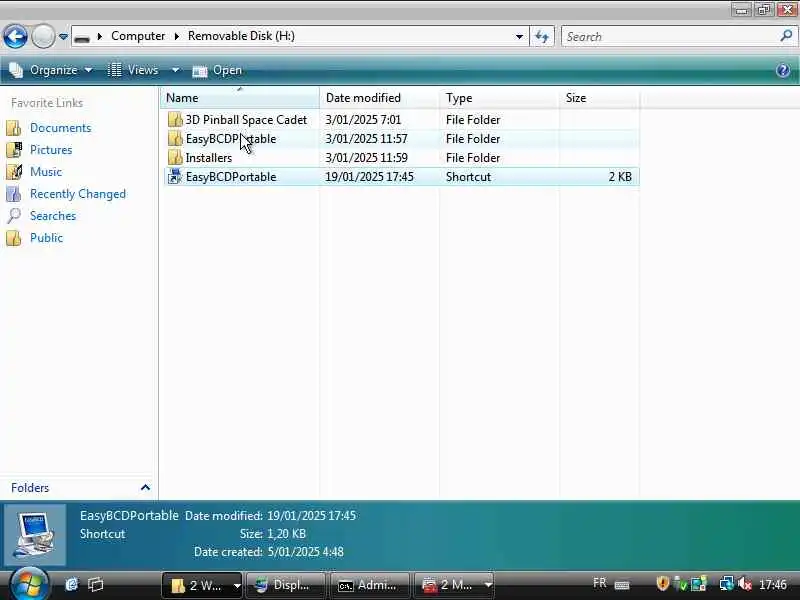This screenshot has width=800, height=600.
Task: Launch Internet Explorer from Quick Launch
Action: 72,584
